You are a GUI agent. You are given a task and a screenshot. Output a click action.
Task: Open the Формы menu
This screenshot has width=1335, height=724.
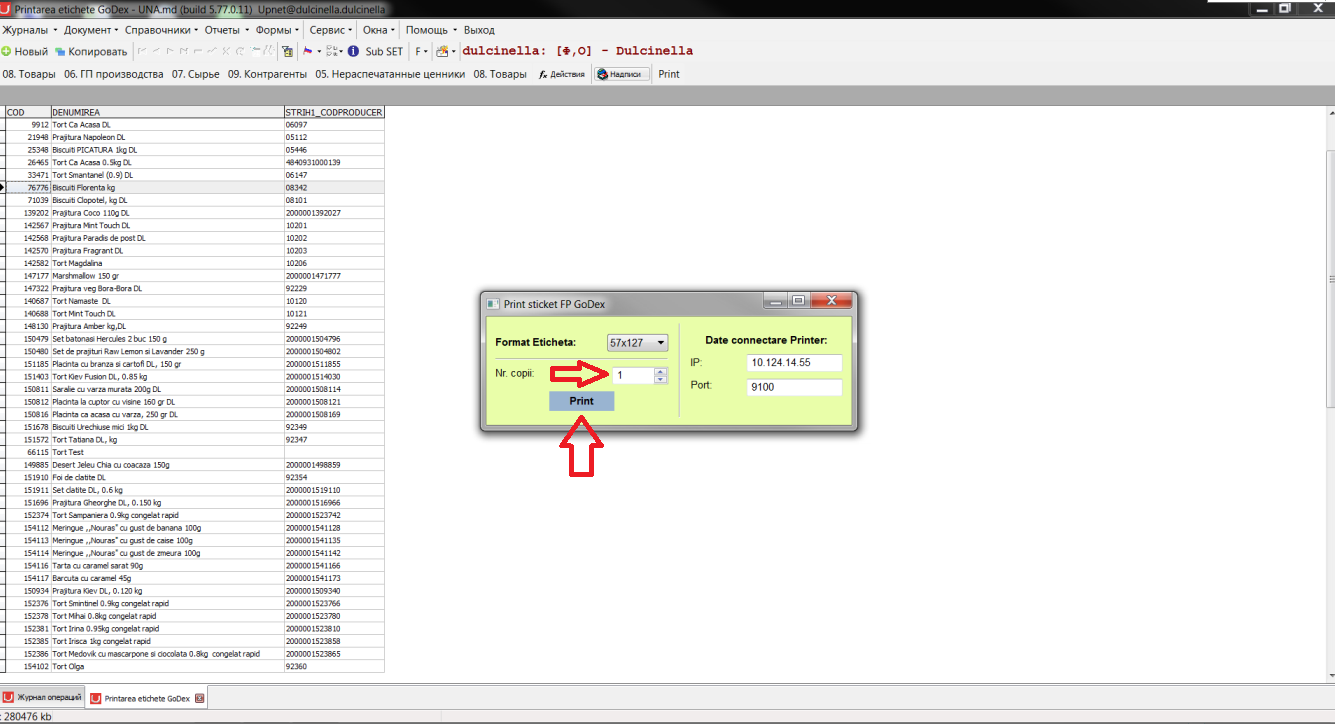[277, 30]
